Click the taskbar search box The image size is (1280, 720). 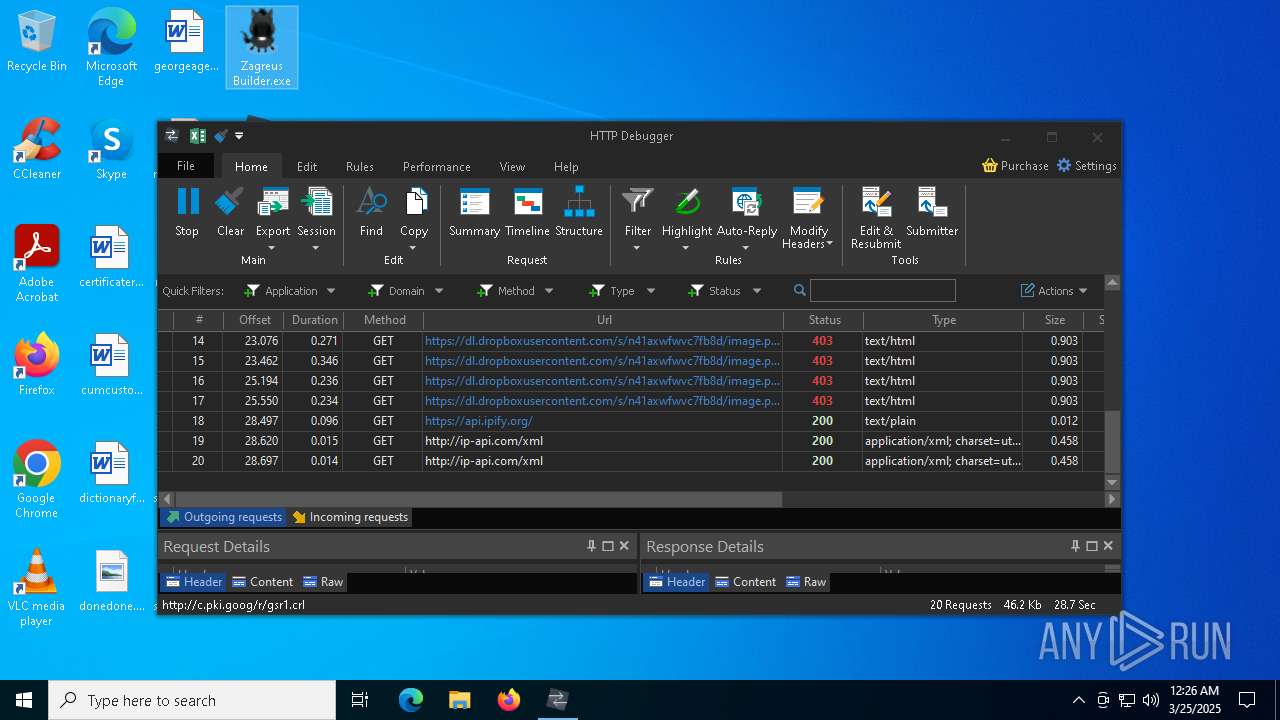[192, 700]
